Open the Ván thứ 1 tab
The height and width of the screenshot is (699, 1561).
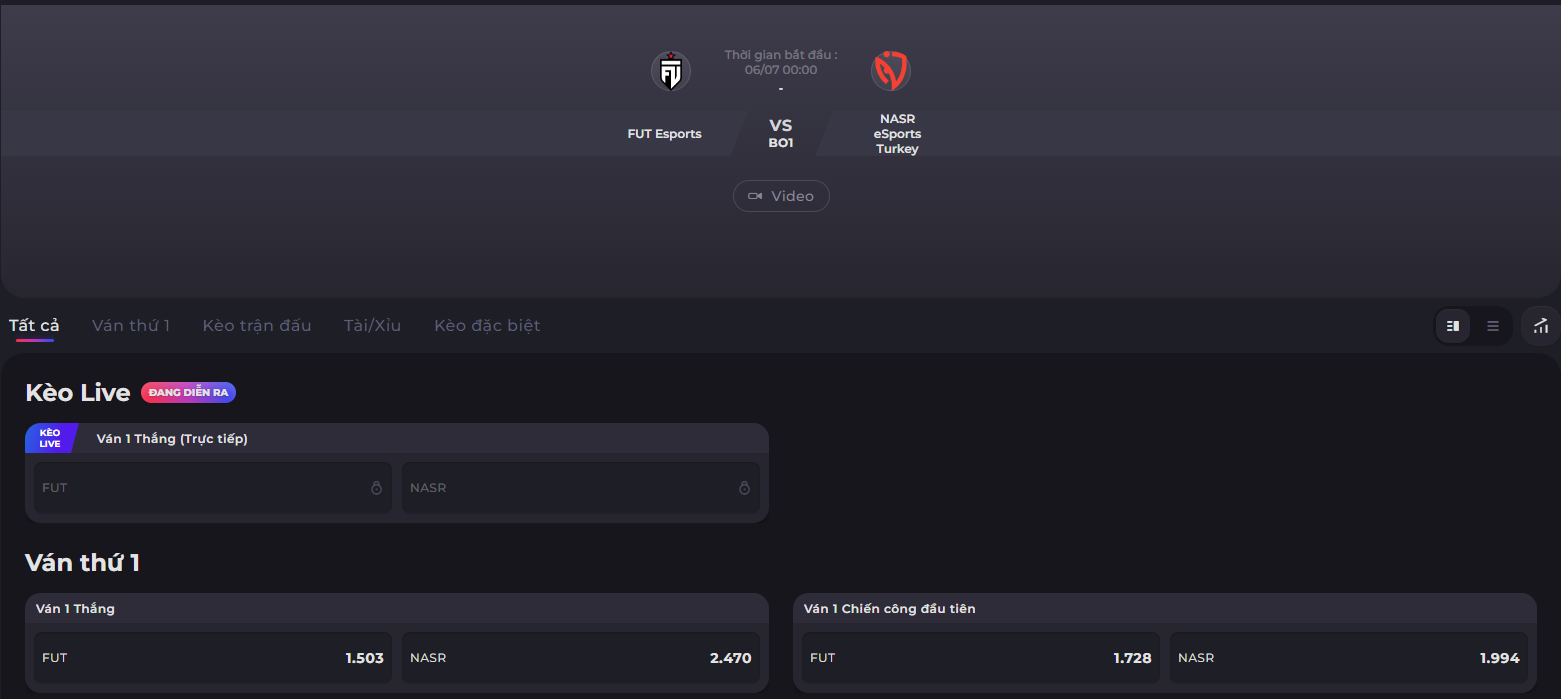[x=131, y=326]
